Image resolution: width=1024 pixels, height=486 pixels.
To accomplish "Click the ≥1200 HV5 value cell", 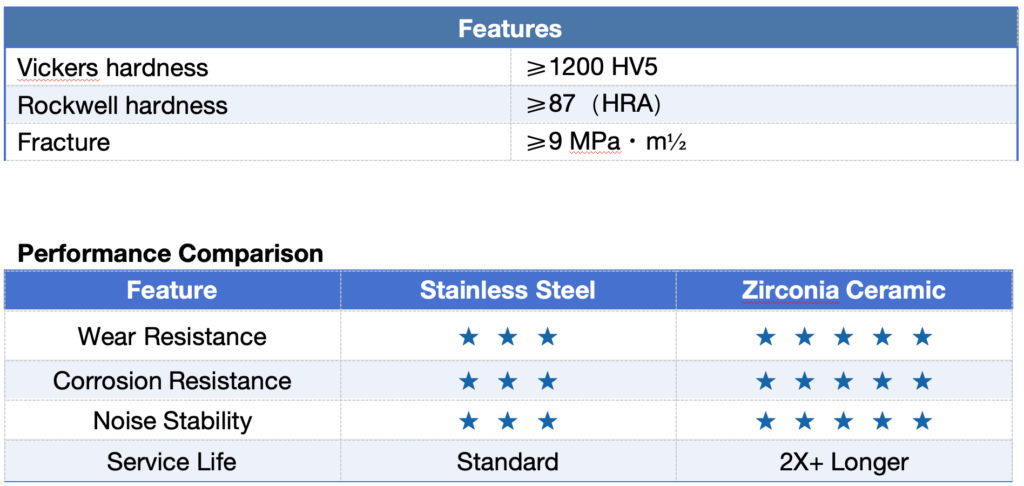I will pos(764,67).
